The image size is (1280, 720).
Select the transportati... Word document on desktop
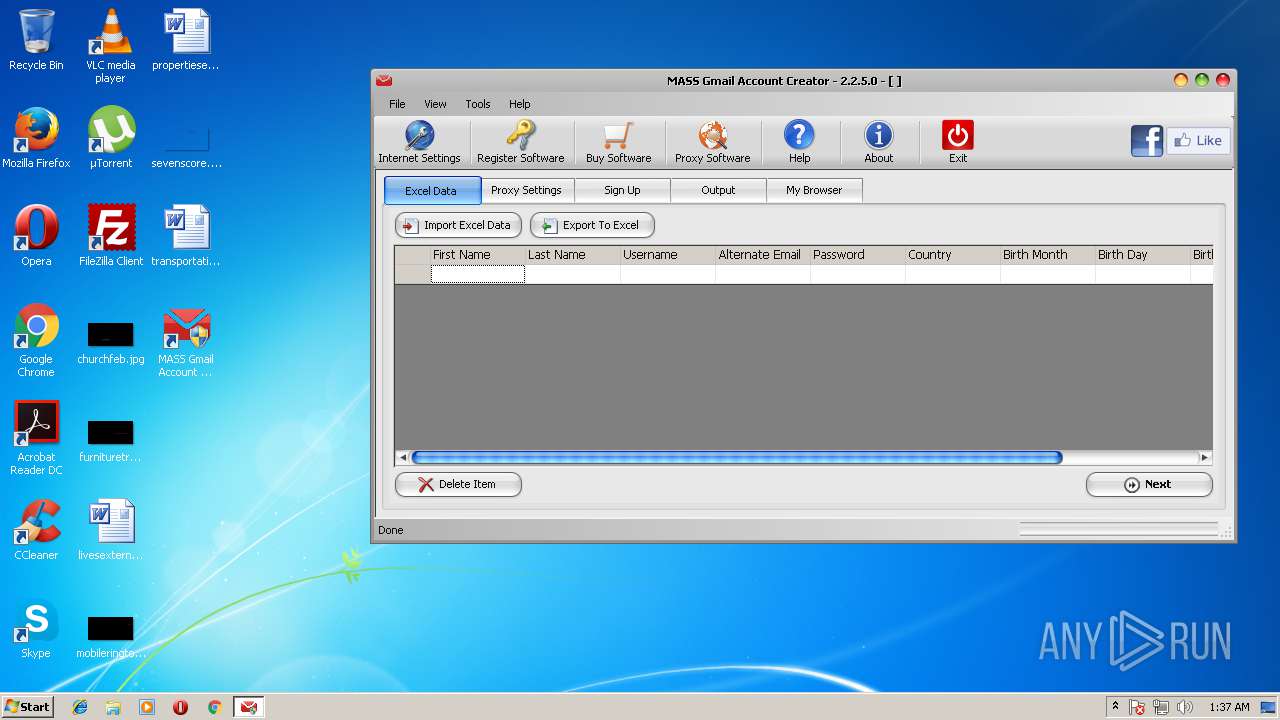click(x=186, y=236)
